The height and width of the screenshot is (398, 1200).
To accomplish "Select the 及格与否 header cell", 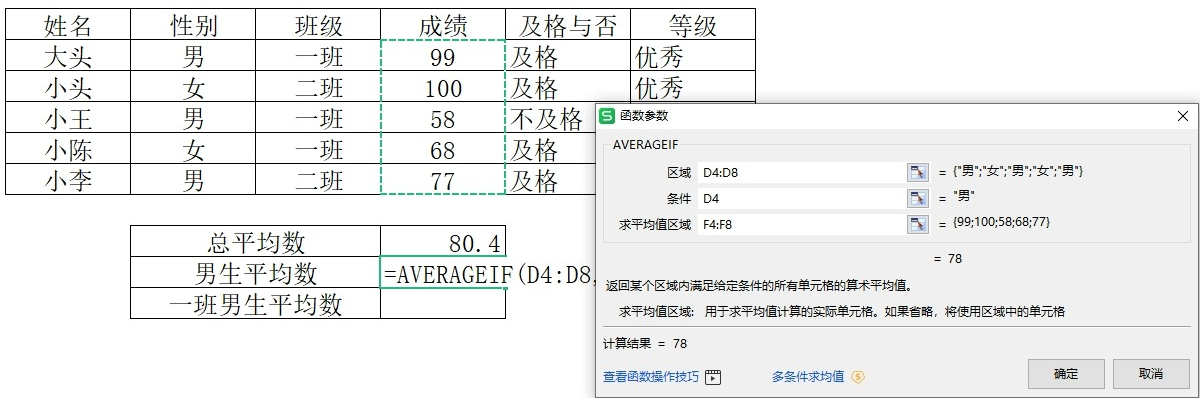I will 568,25.
